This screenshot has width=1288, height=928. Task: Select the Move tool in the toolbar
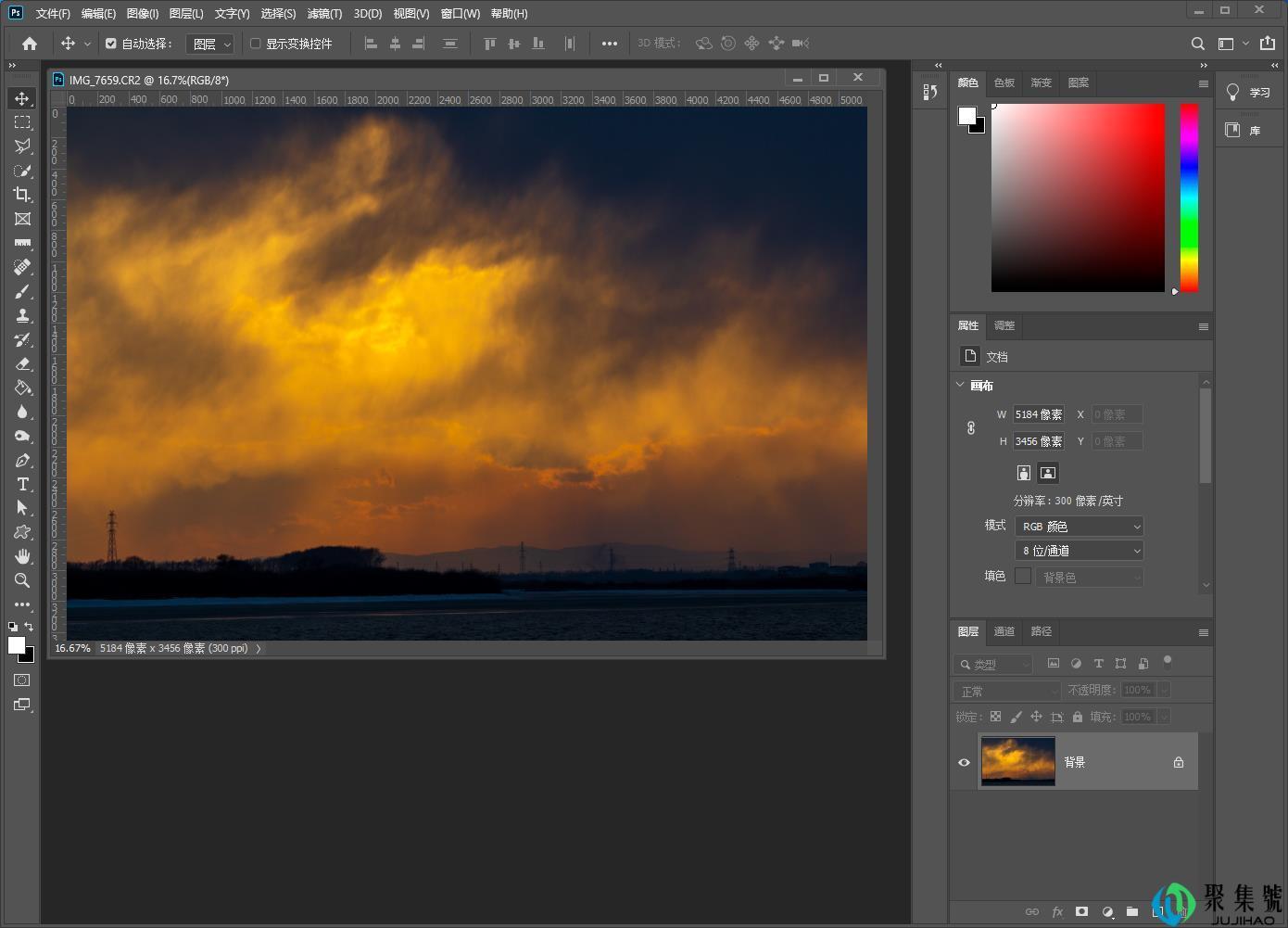[x=22, y=97]
